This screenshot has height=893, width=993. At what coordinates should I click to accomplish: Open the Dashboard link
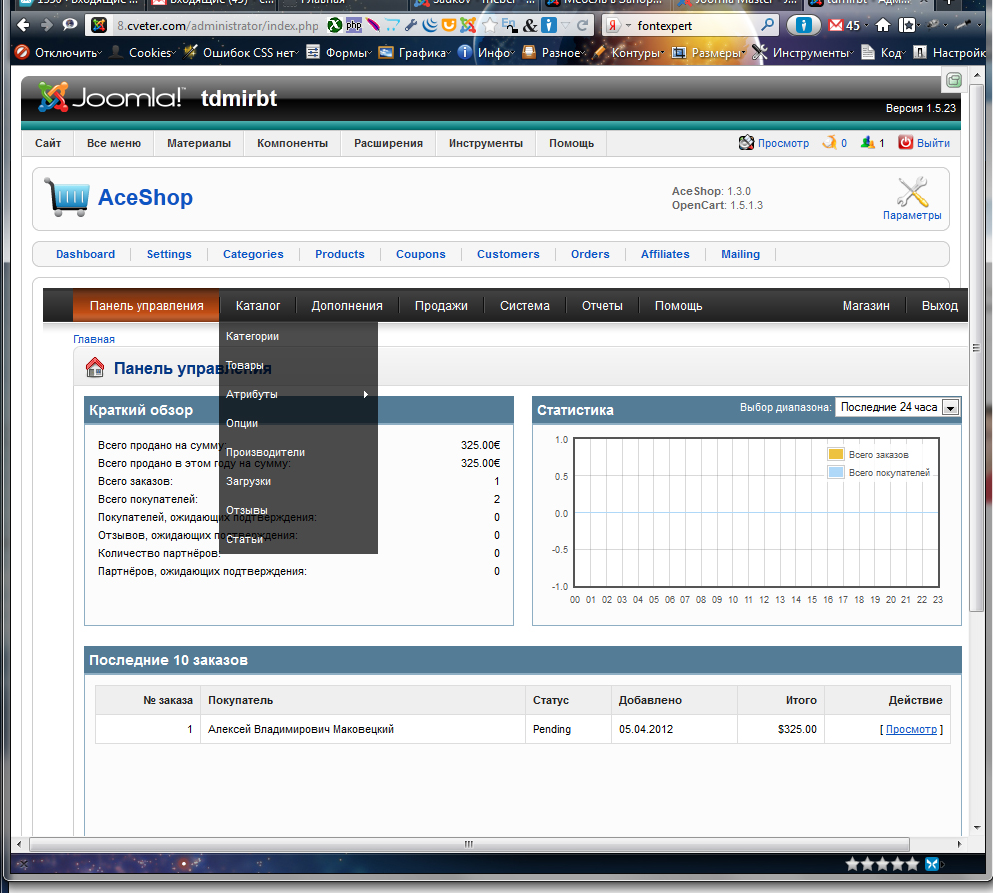(x=85, y=254)
